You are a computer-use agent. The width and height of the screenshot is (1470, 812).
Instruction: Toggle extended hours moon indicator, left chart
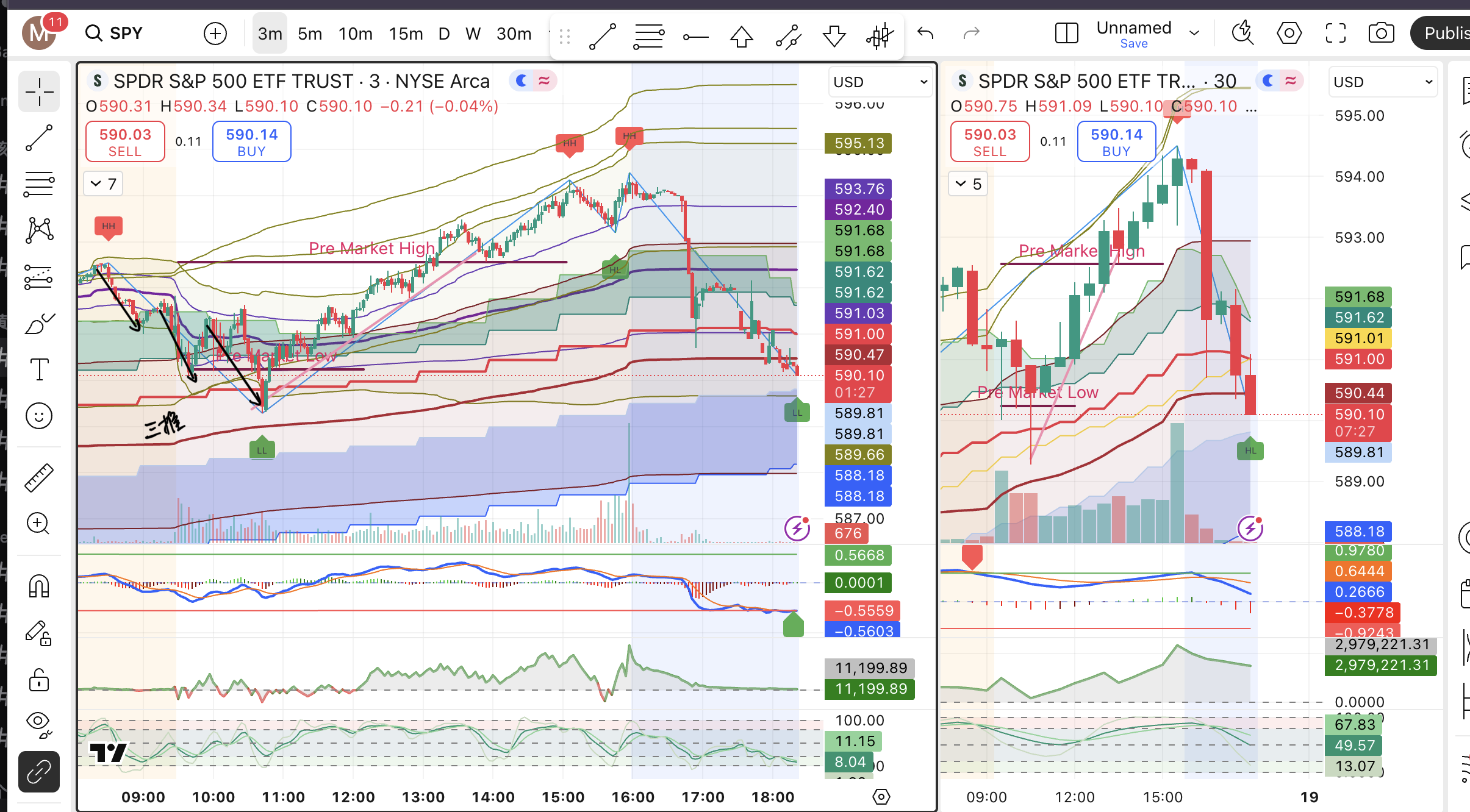click(522, 80)
